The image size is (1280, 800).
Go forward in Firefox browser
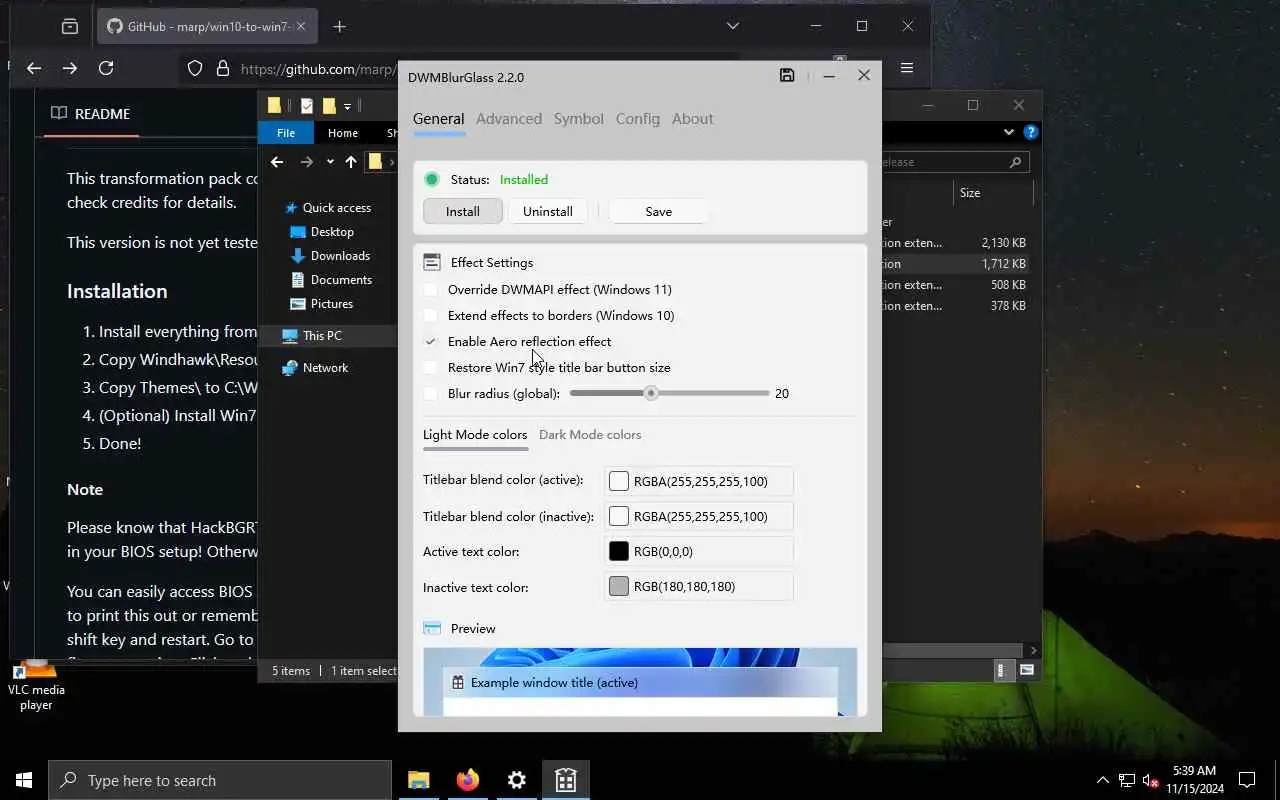[x=70, y=68]
